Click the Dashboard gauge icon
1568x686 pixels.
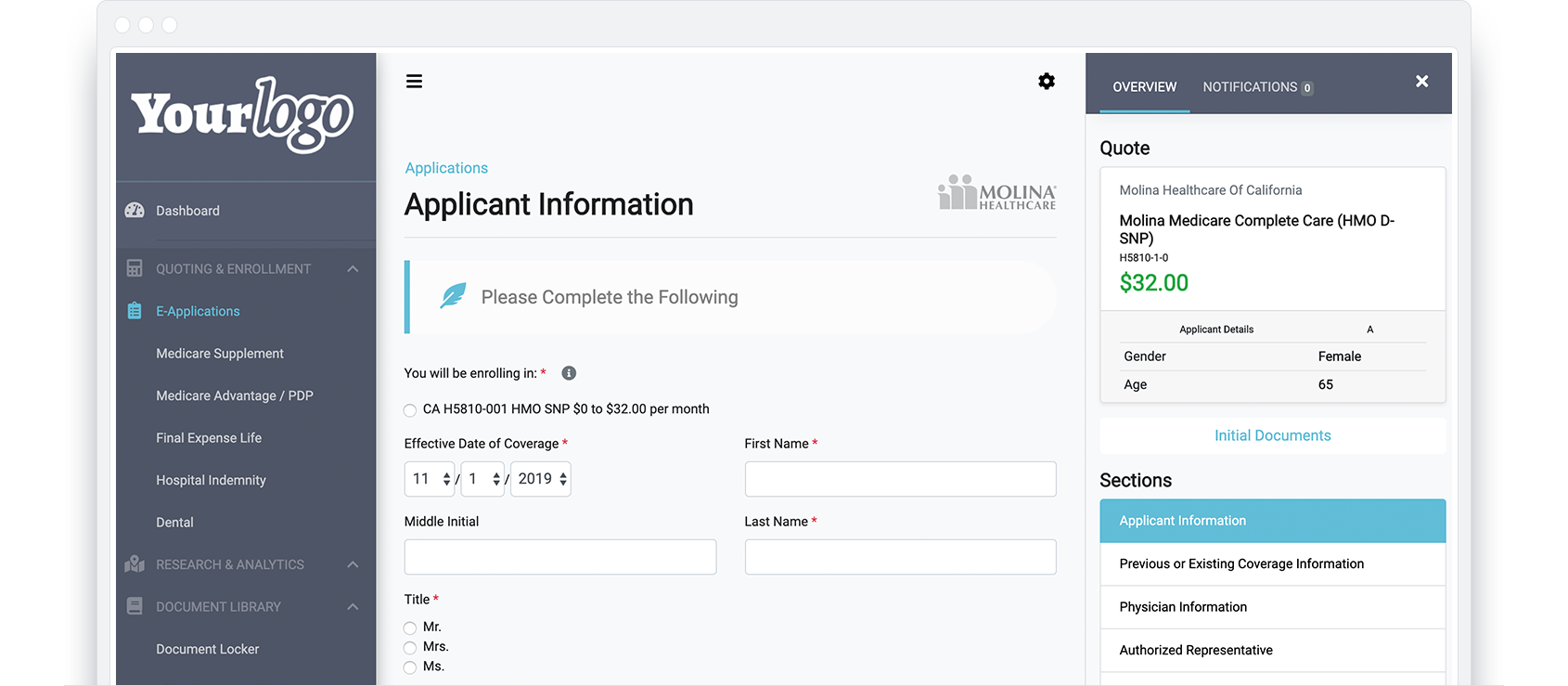[x=135, y=211]
